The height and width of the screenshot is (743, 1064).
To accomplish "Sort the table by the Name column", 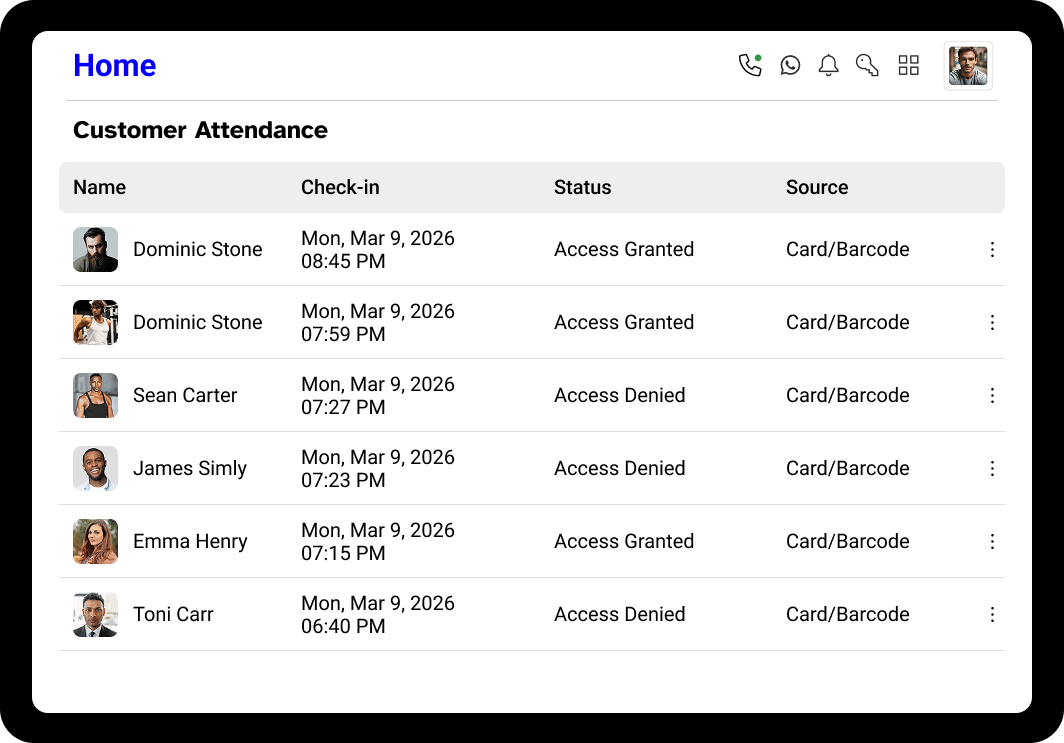I will pos(99,187).
